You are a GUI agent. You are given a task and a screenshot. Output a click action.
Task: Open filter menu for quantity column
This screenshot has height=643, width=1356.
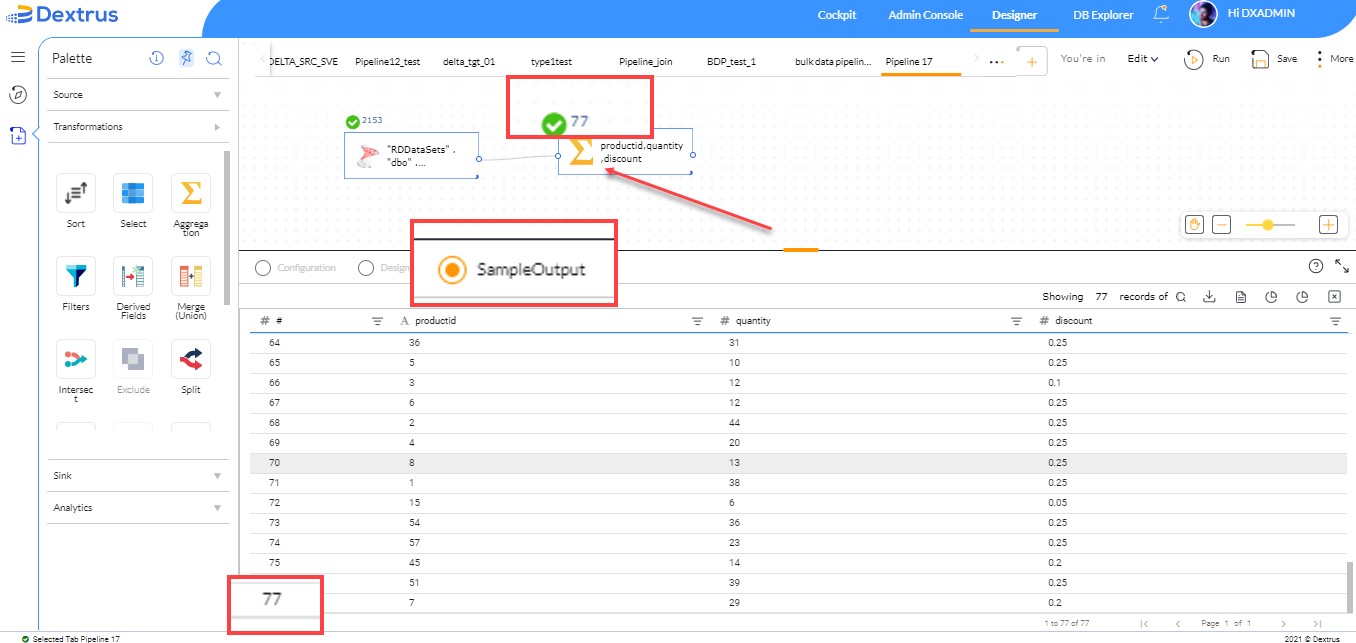[1016, 321]
